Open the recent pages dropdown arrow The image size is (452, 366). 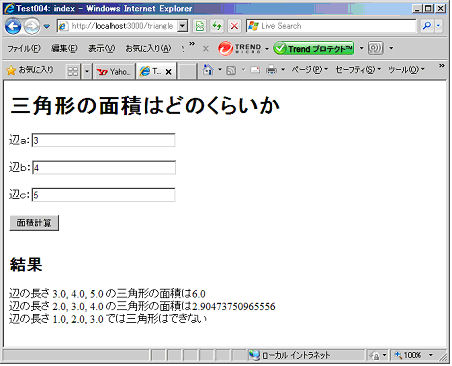click(x=47, y=26)
